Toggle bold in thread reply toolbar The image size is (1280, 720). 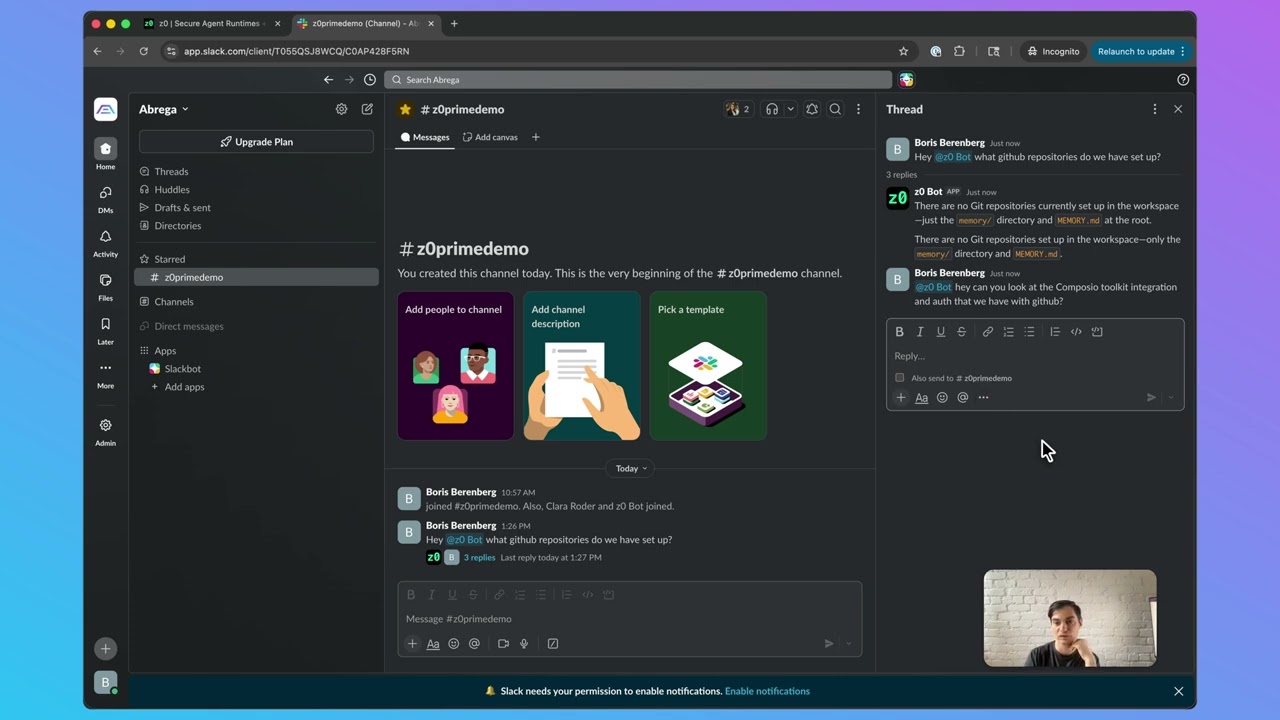(x=899, y=332)
